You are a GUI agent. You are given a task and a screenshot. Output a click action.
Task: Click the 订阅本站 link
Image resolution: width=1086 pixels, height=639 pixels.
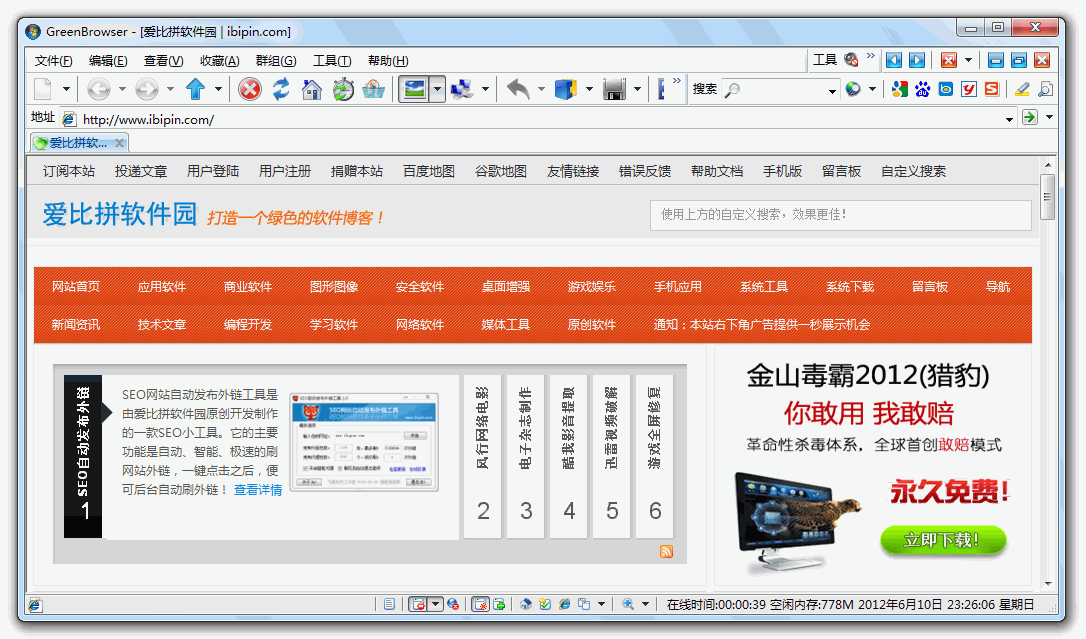click(69, 171)
